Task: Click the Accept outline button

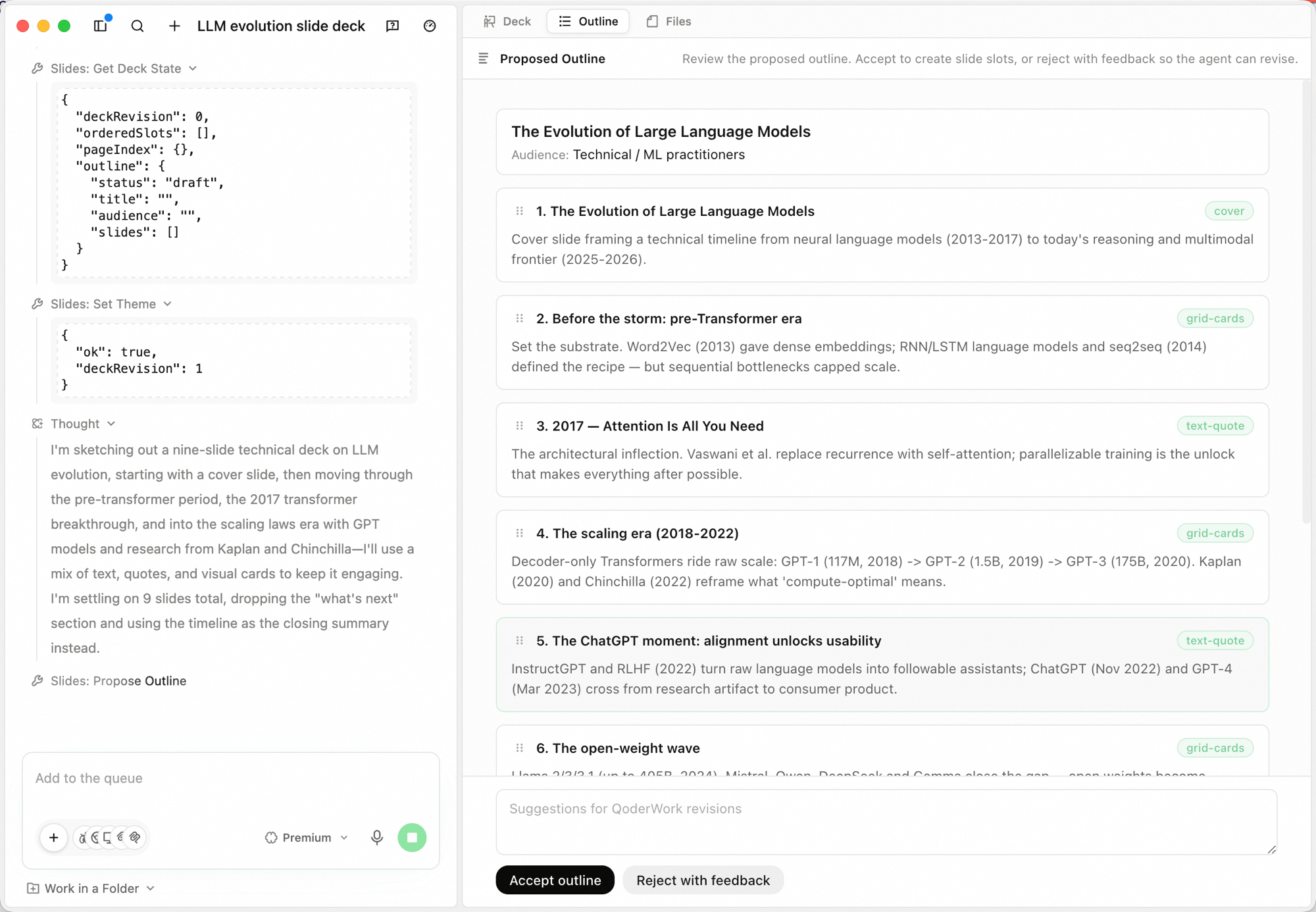Action: [x=555, y=880]
